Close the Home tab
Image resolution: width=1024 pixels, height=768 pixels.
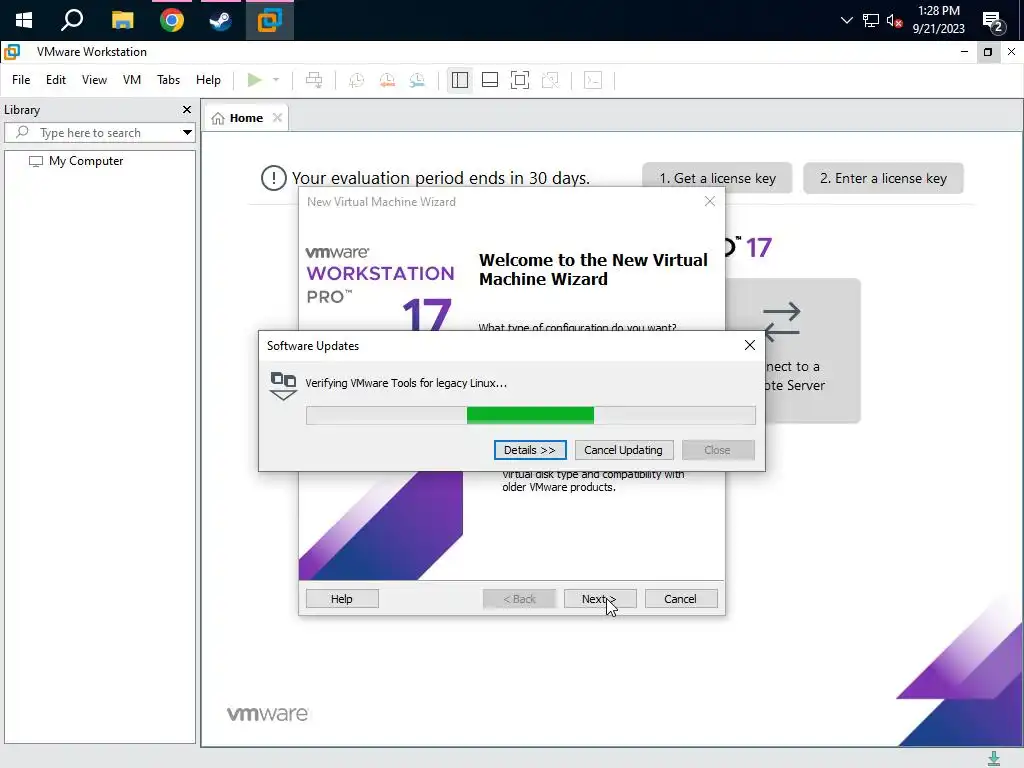(278, 118)
